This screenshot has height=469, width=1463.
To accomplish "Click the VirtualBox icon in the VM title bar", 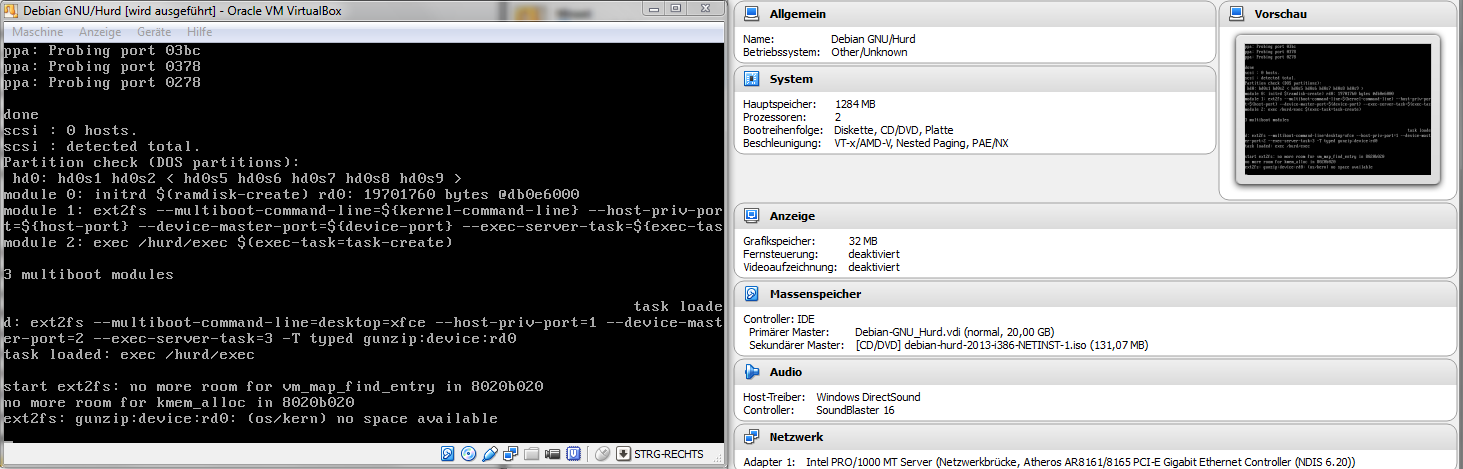I will point(10,8).
